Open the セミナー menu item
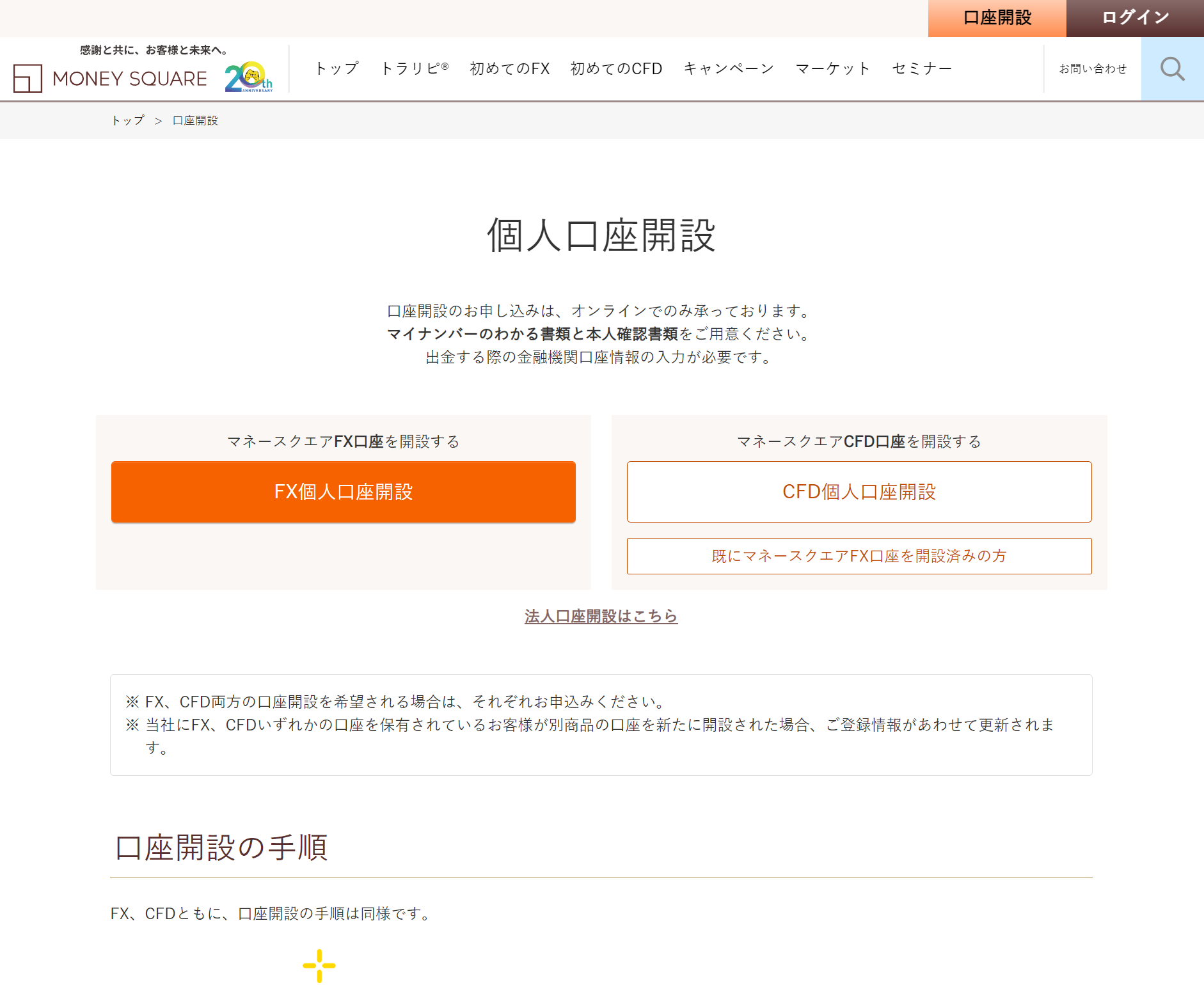This screenshot has width=1204, height=985. (922, 68)
